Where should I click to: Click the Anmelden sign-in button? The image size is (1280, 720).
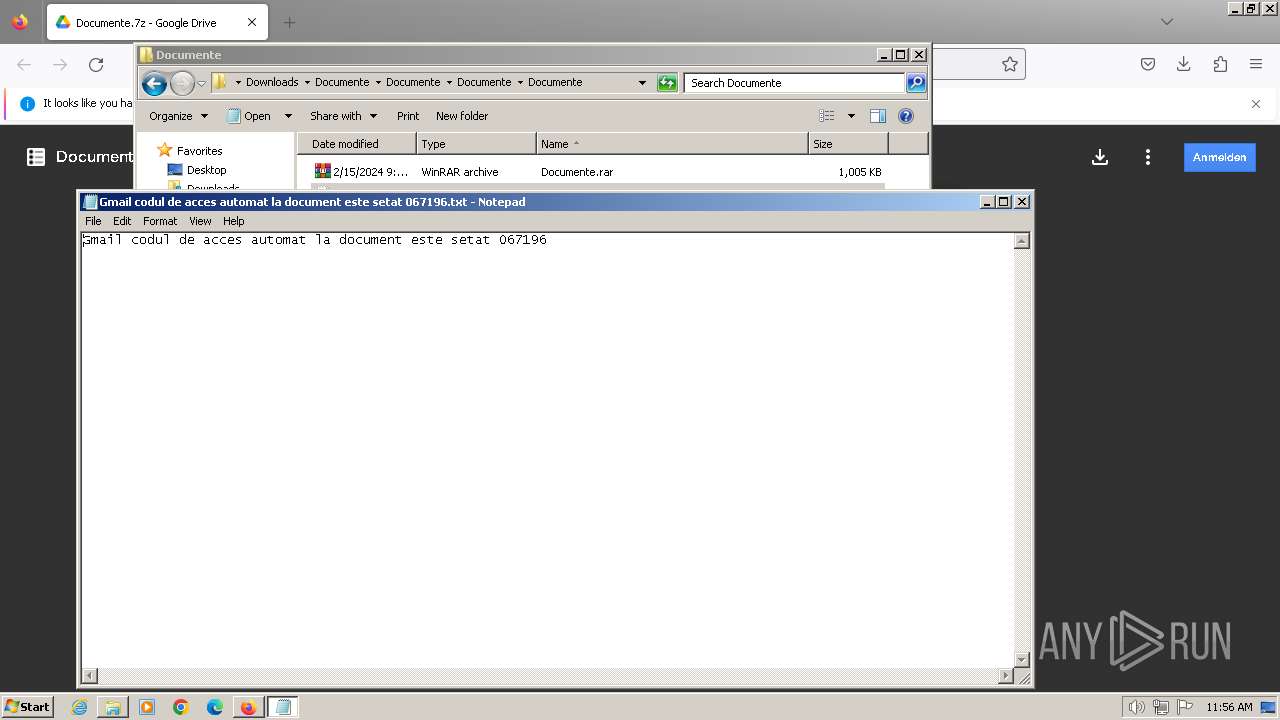(x=1220, y=157)
